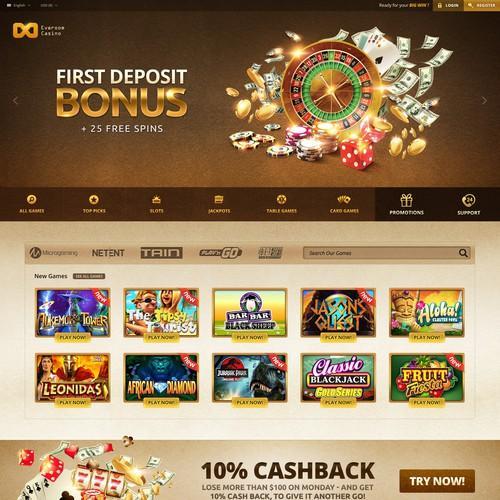This screenshot has height=500, width=500.
Task: Open All Games category icon
Action: point(32,200)
